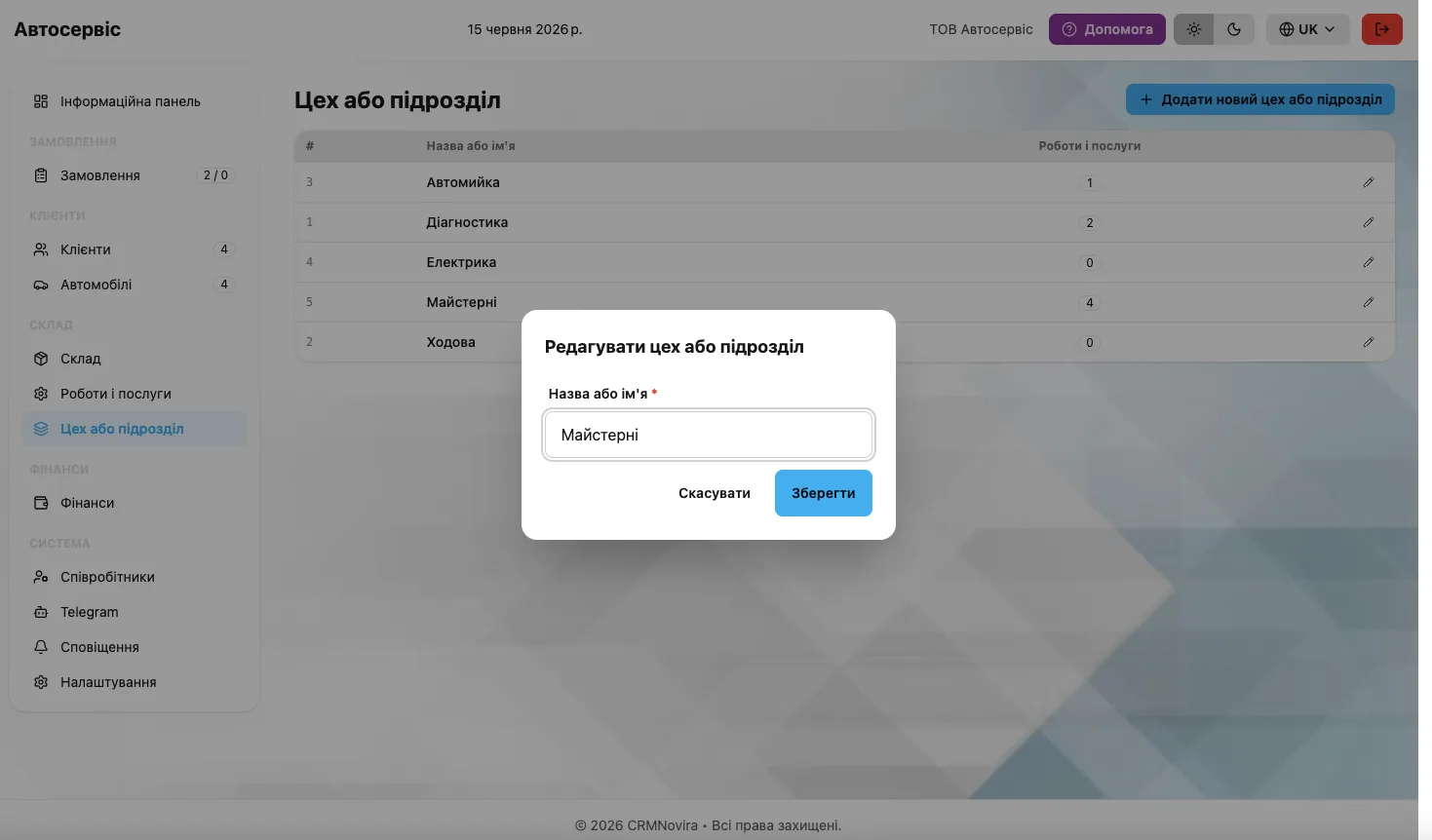The height and width of the screenshot is (840, 1432).
Task: Click the Інформаційна панель dashboard icon
Action: [41, 101]
